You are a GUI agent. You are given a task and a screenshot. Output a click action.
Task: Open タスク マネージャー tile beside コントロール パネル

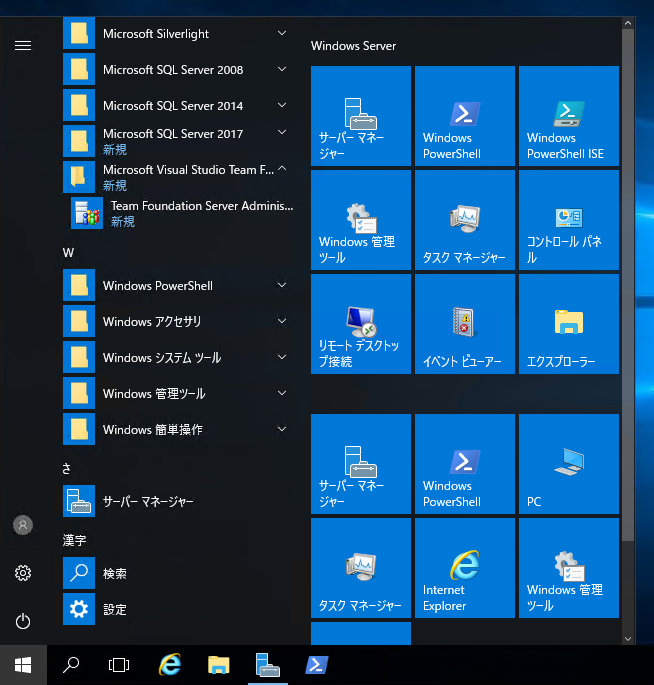[465, 220]
